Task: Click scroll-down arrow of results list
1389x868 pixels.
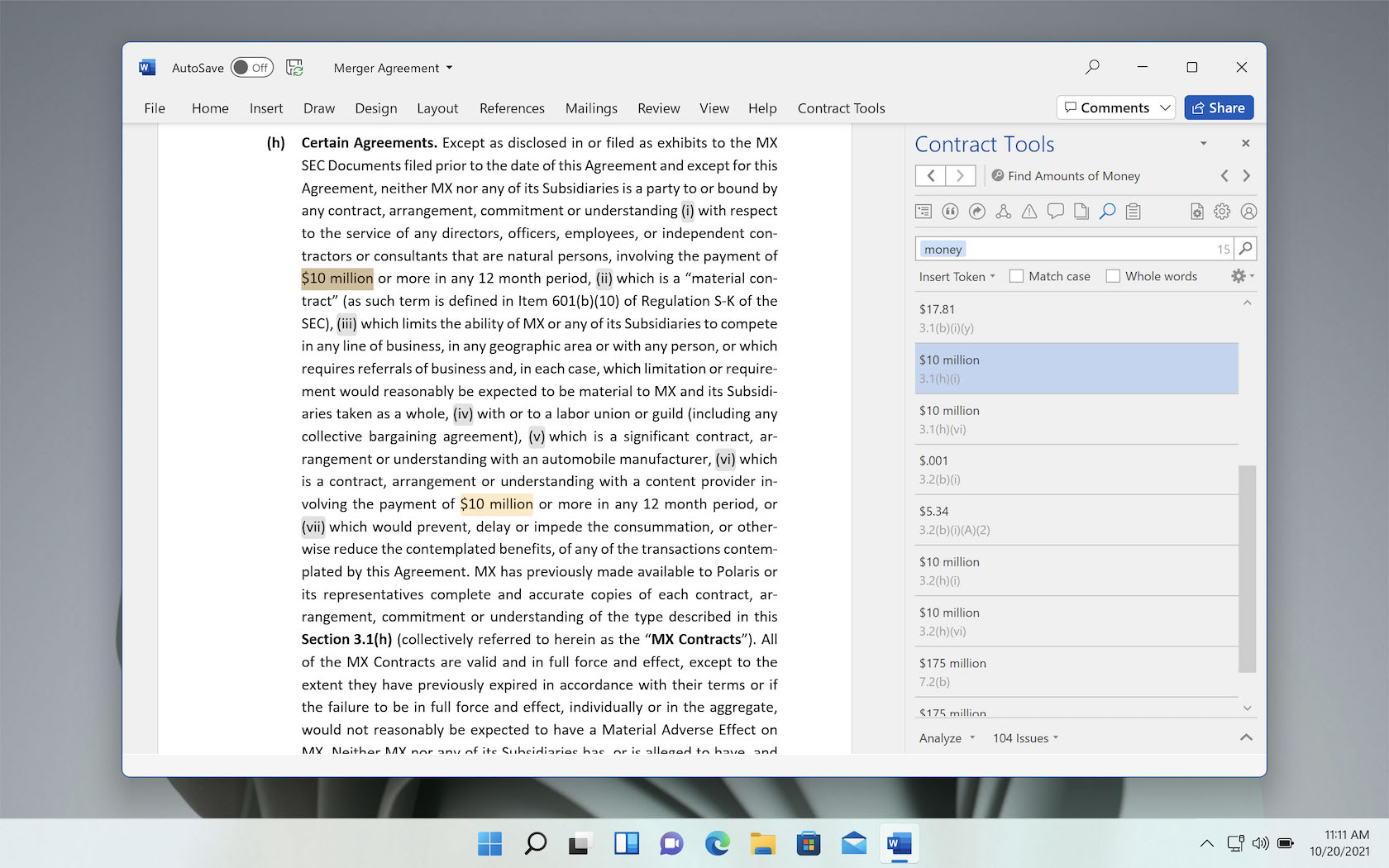Action: [1247, 708]
